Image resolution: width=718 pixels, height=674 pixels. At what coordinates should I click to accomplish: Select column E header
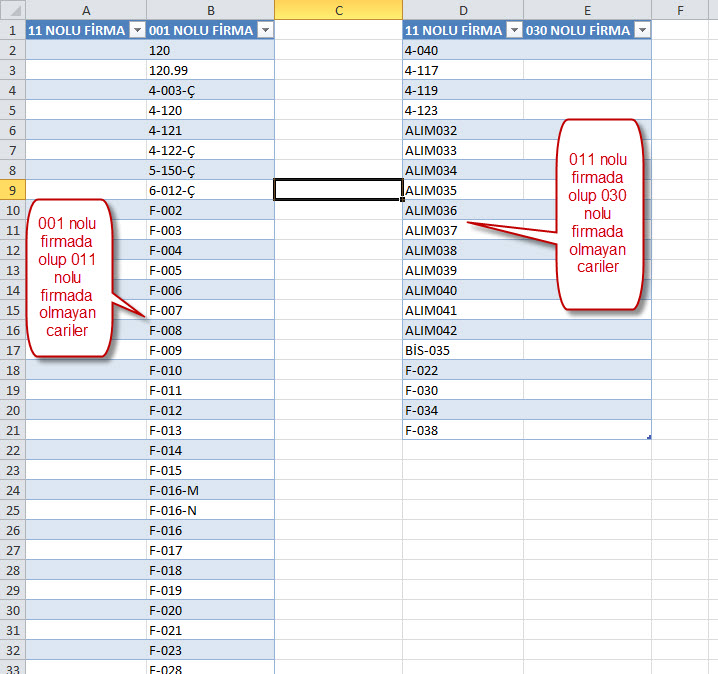[x=587, y=10]
